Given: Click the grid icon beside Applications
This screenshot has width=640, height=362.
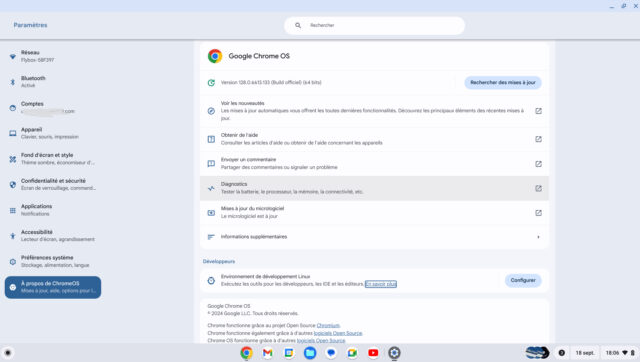Looking at the screenshot, I should tap(13, 211).
